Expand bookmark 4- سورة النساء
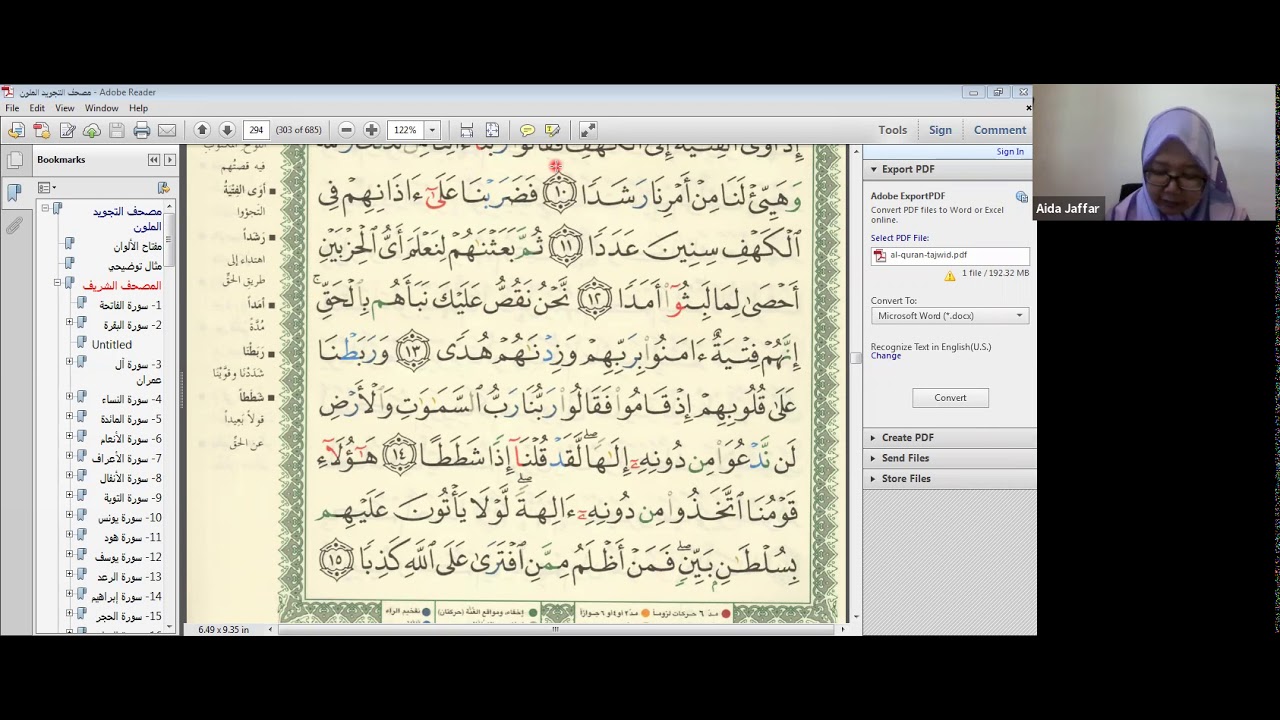The height and width of the screenshot is (720, 1280). (x=69, y=396)
